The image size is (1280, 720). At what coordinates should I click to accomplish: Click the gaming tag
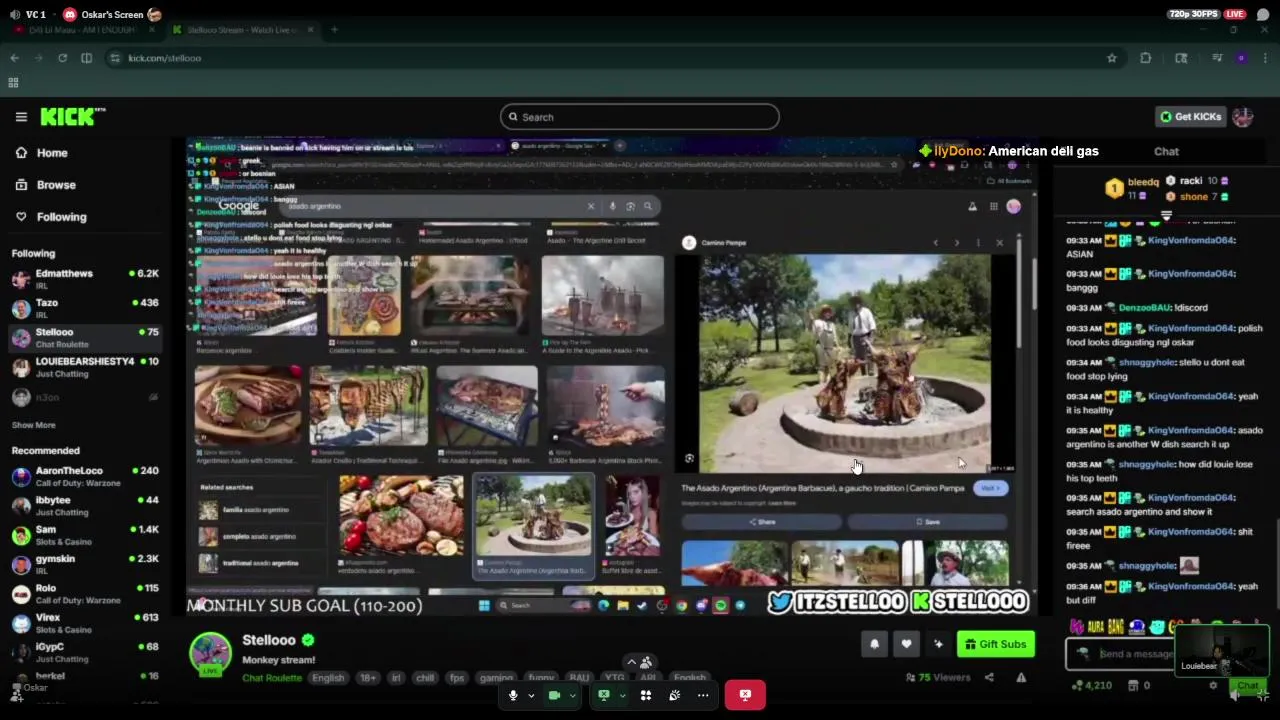(x=496, y=678)
